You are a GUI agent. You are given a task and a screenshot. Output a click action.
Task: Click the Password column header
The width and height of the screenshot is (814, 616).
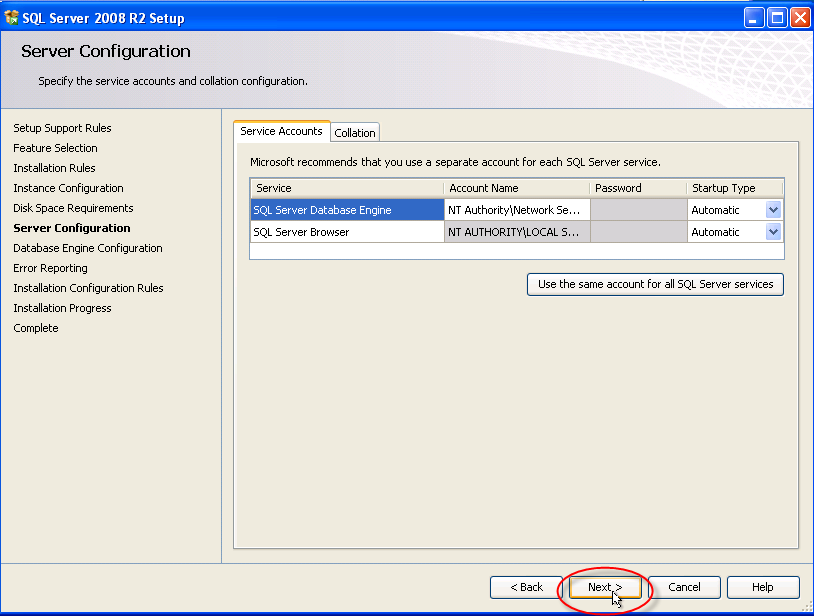[x=638, y=188]
